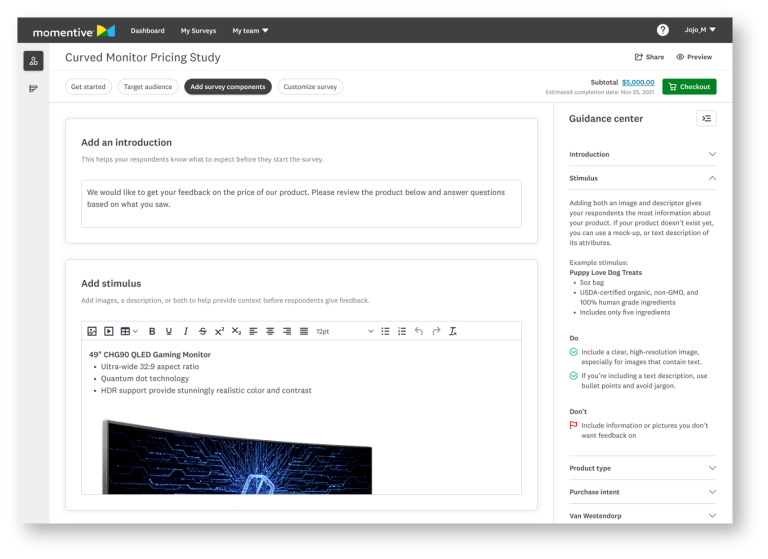Image resolution: width=768 pixels, height=559 pixels.
Task: Select the Add survey components step
Action: 228,87
